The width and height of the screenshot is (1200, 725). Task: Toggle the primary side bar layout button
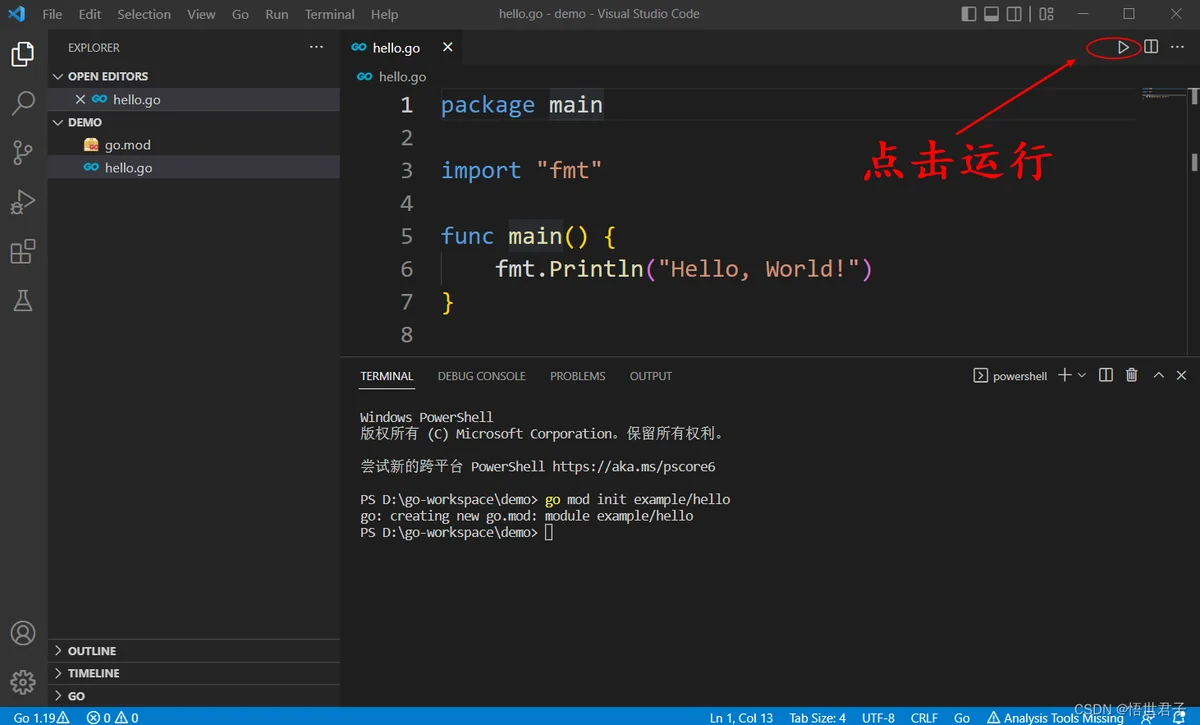coord(968,14)
